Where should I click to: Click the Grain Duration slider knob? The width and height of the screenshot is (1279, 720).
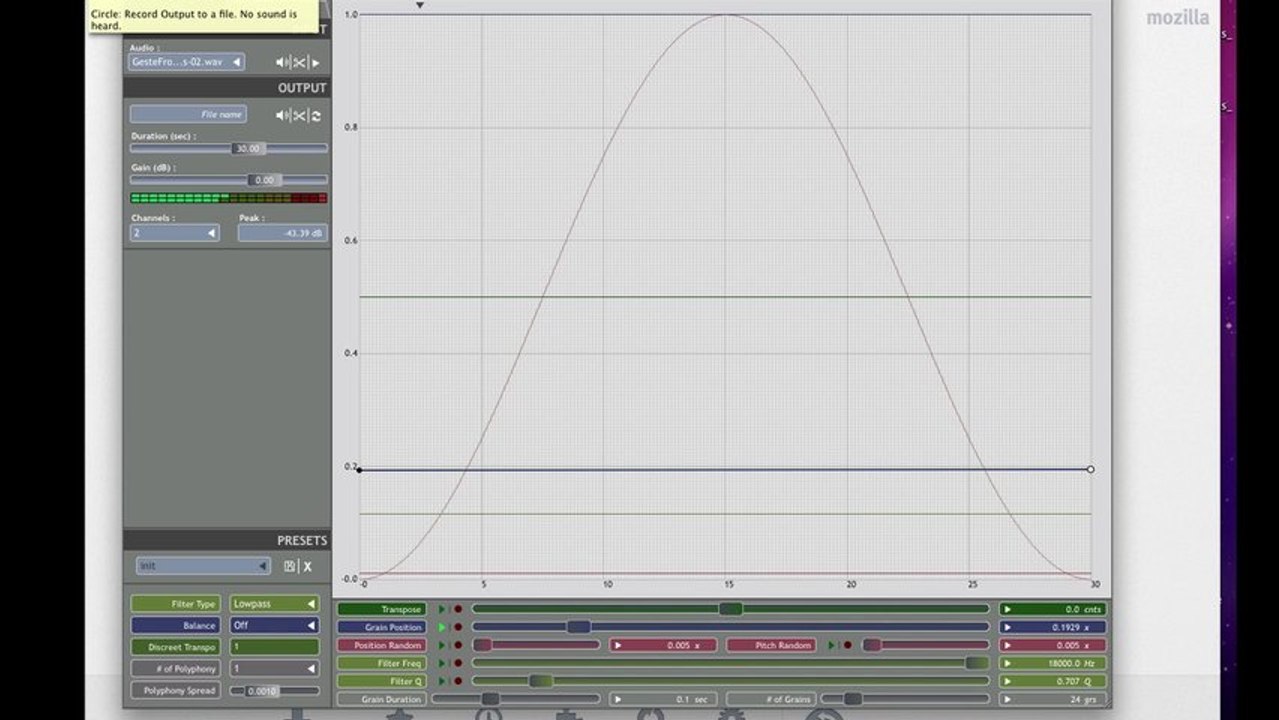pos(490,699)
